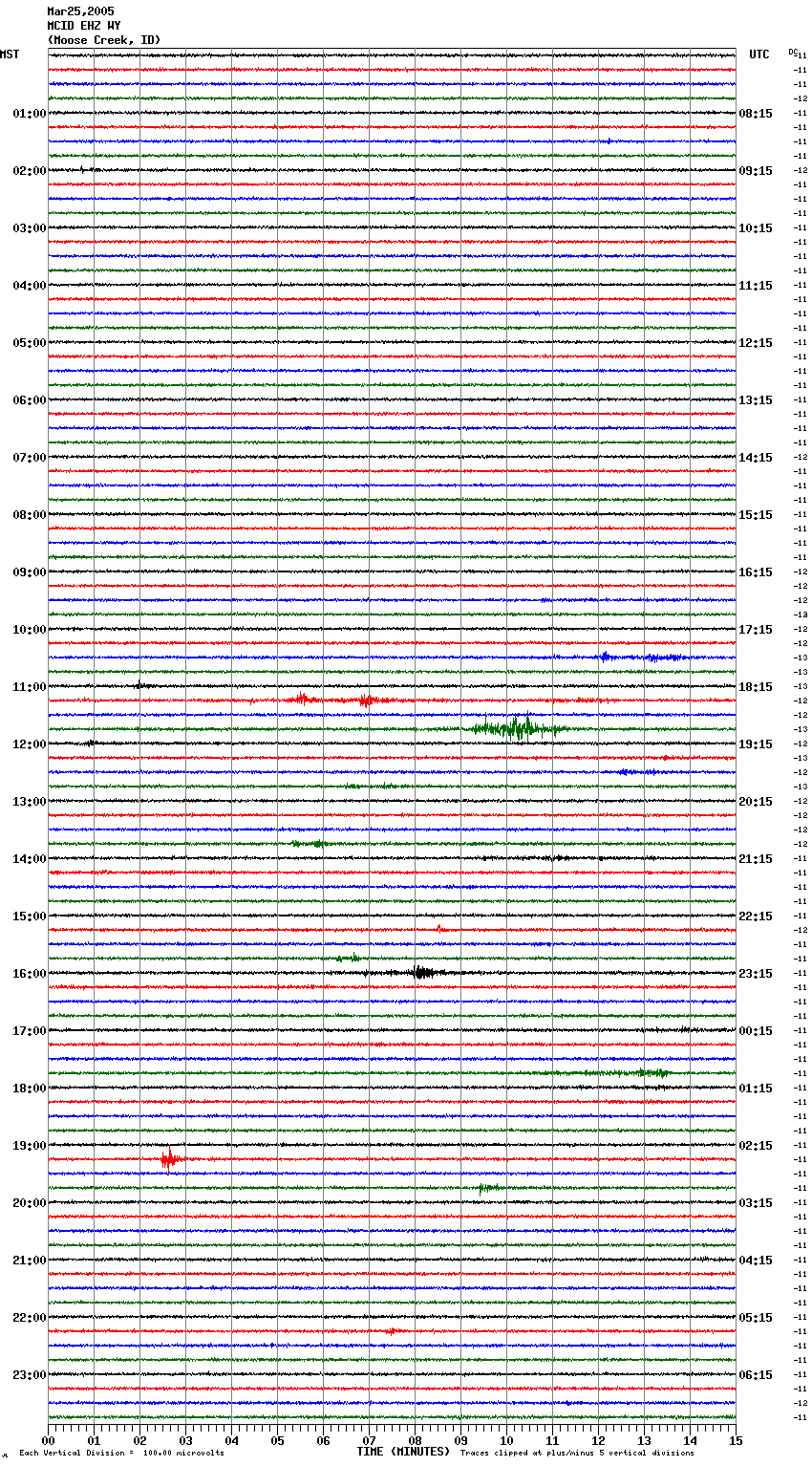Click the 10:15 UTC time label

click(x=756, y=228)
